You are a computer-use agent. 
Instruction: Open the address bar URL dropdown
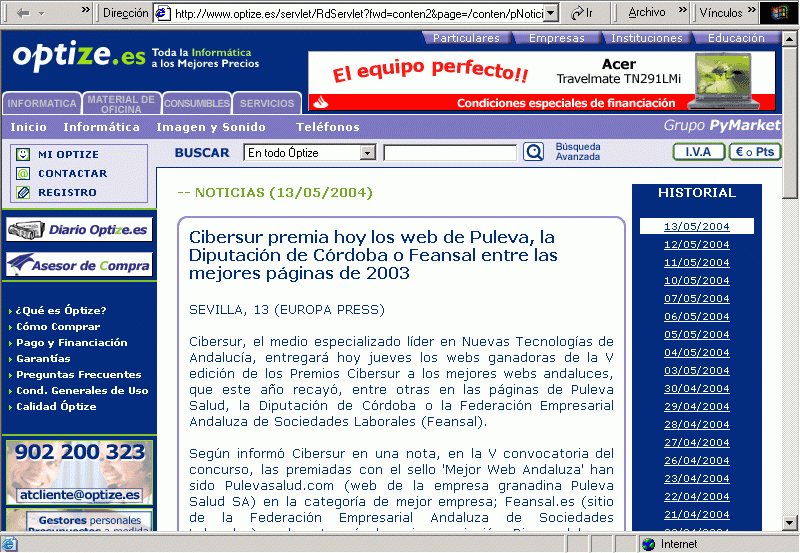coord(551,13)
